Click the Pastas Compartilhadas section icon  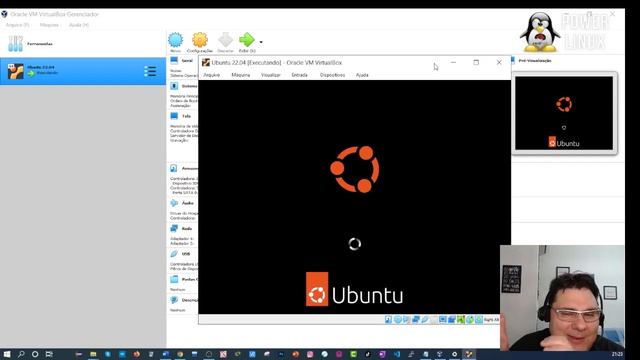click(x=174, y=279)
